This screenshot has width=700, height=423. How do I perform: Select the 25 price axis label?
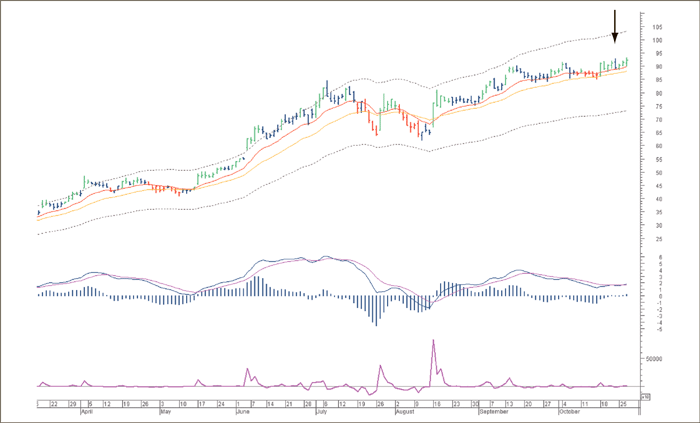click(655, 239)
